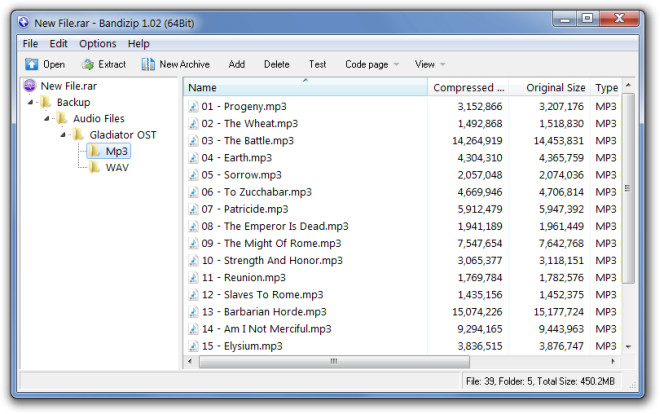This screenshot has height=414, width=660.
Task: Click the horizontal scrollbar left arrow
Action: [x=190, y=361]
